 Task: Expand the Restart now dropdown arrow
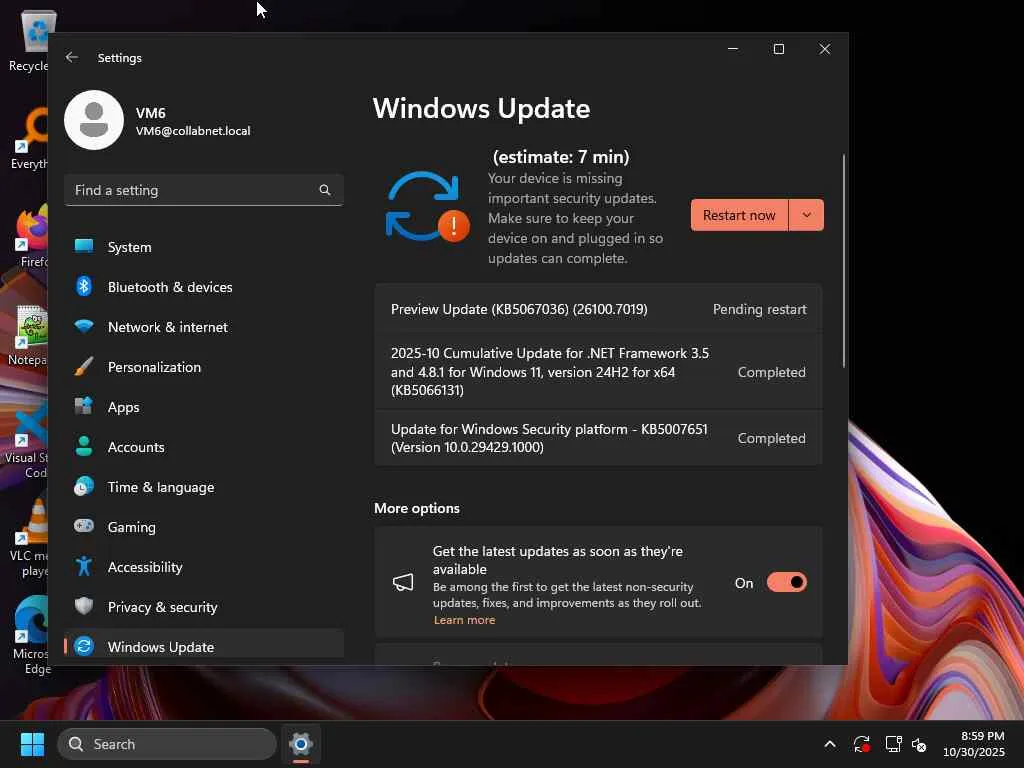[x=807, y=215]
